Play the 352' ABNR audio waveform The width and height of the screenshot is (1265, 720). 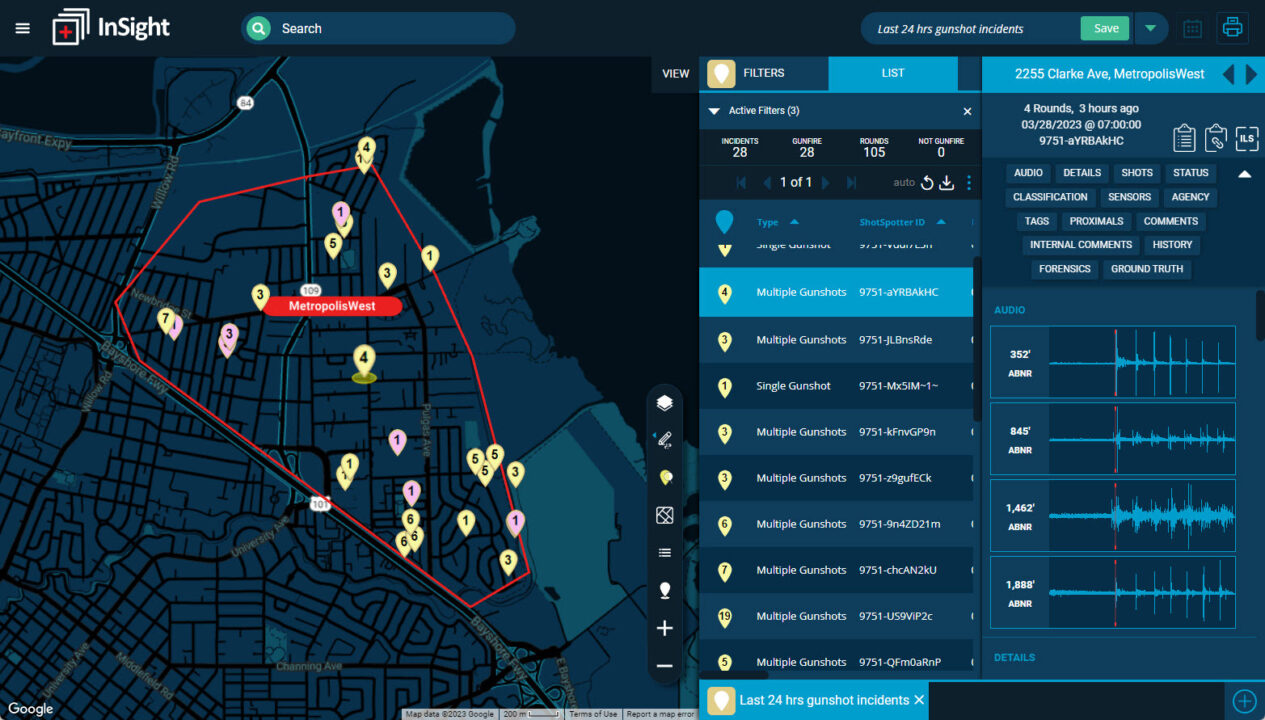tap(1112, 362)
